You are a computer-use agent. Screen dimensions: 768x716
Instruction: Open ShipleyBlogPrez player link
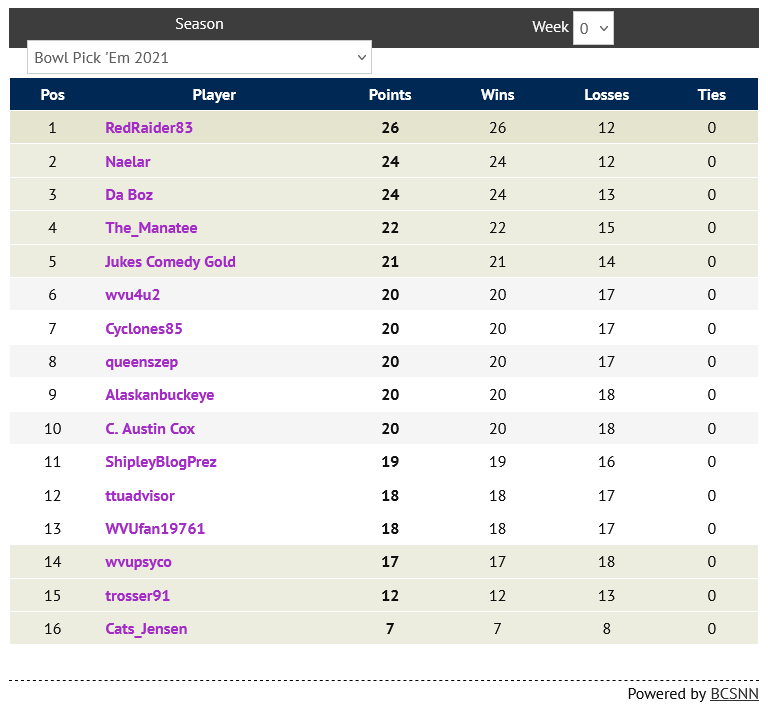(161, 462)
